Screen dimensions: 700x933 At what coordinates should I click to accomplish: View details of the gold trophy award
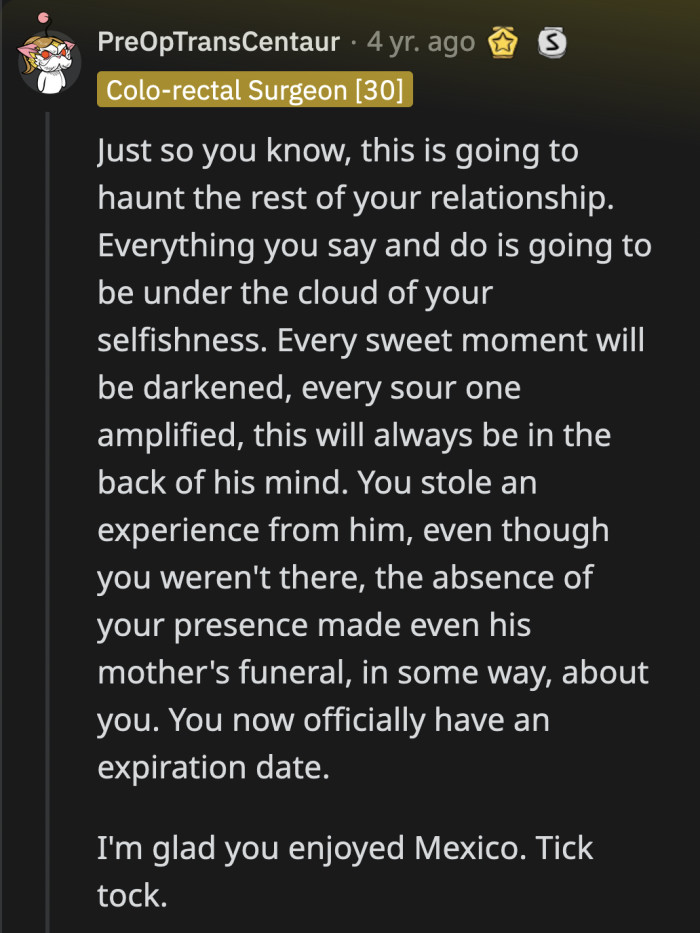(503, 44)
